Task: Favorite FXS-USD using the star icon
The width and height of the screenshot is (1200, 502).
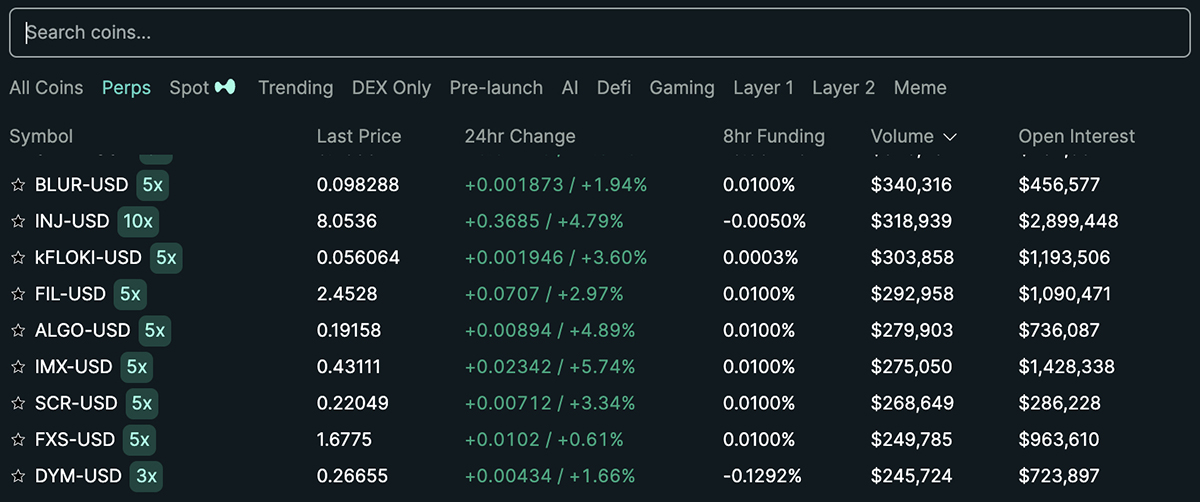Action: coord(17,439)
